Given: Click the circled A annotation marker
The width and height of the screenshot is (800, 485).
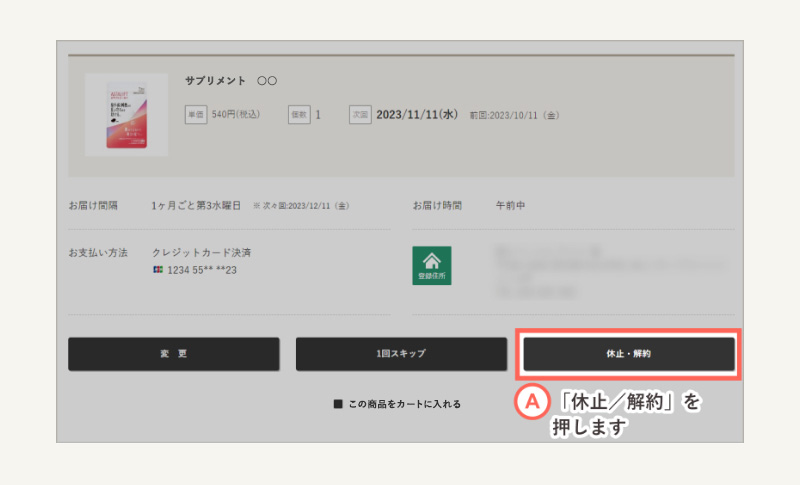Looking at the screenshot, I should [x=532, y=402].
